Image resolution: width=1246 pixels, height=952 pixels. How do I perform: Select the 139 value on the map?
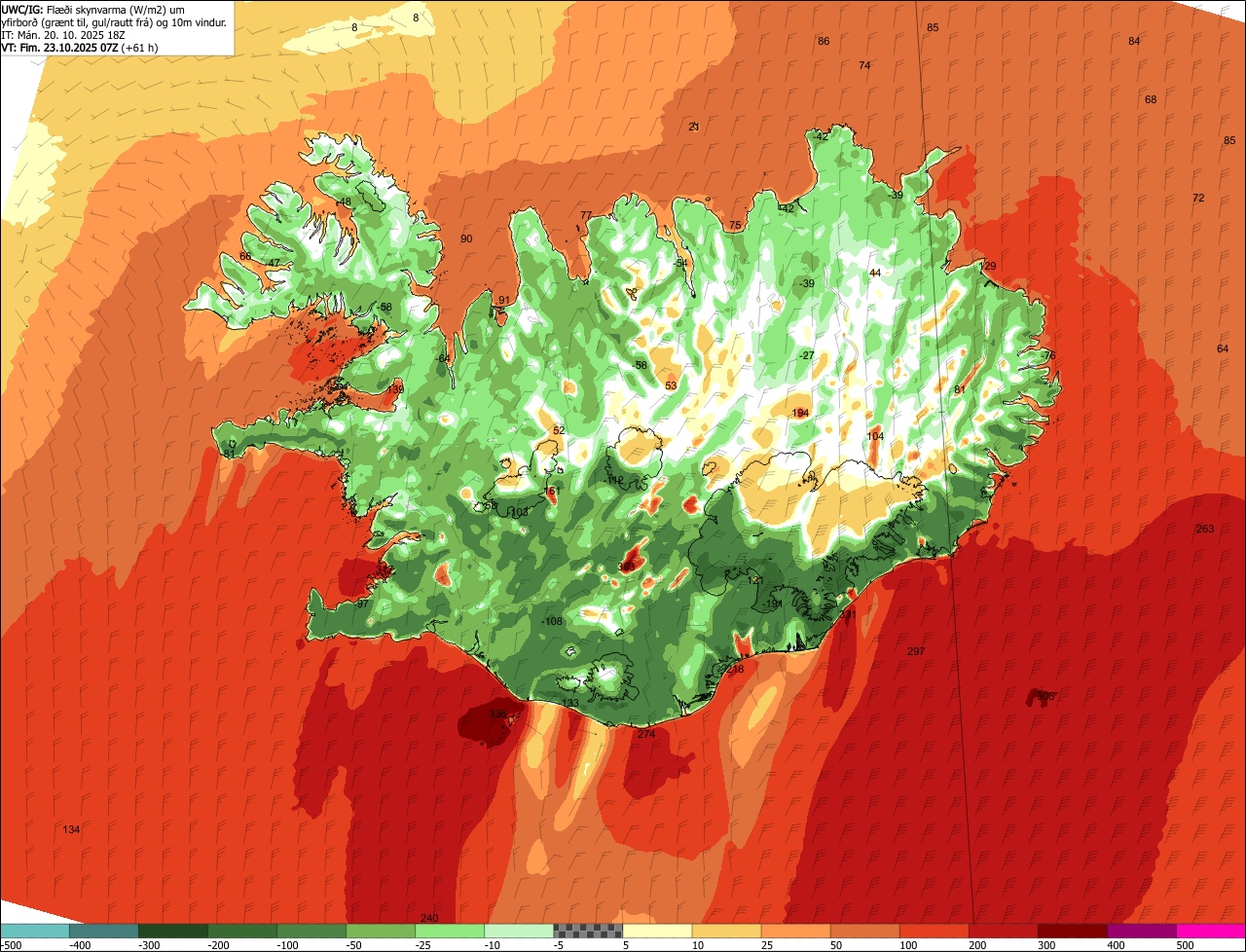click(395, 389)
